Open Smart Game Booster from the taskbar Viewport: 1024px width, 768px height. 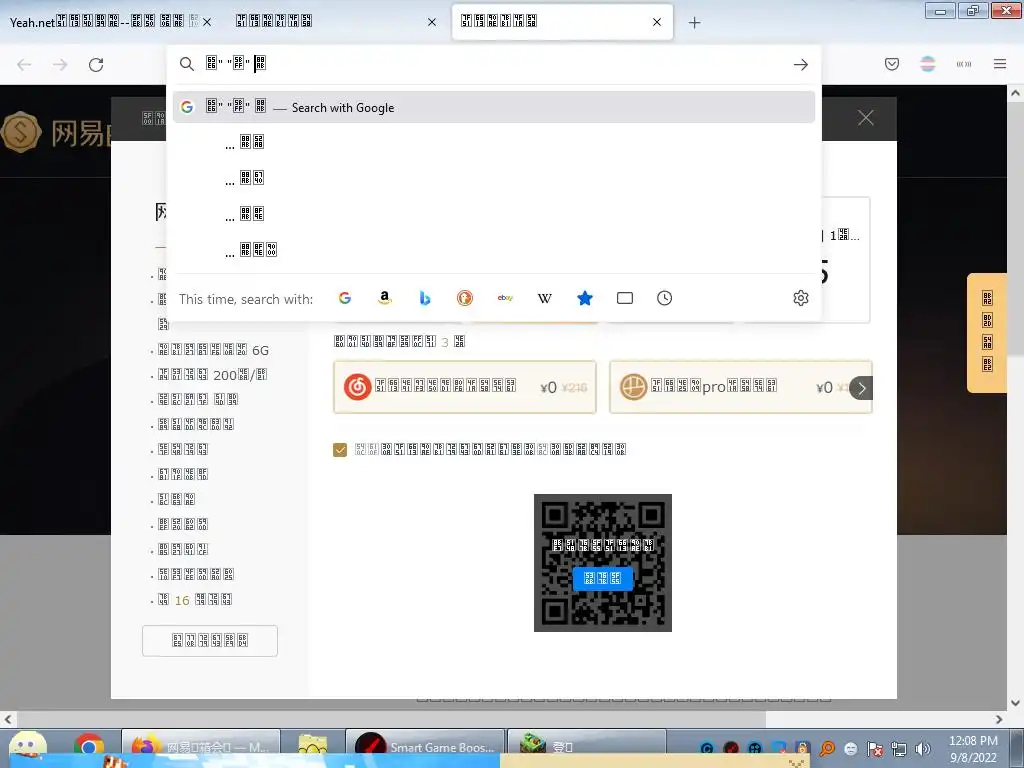pyautogui.click(x=424, y=748)
